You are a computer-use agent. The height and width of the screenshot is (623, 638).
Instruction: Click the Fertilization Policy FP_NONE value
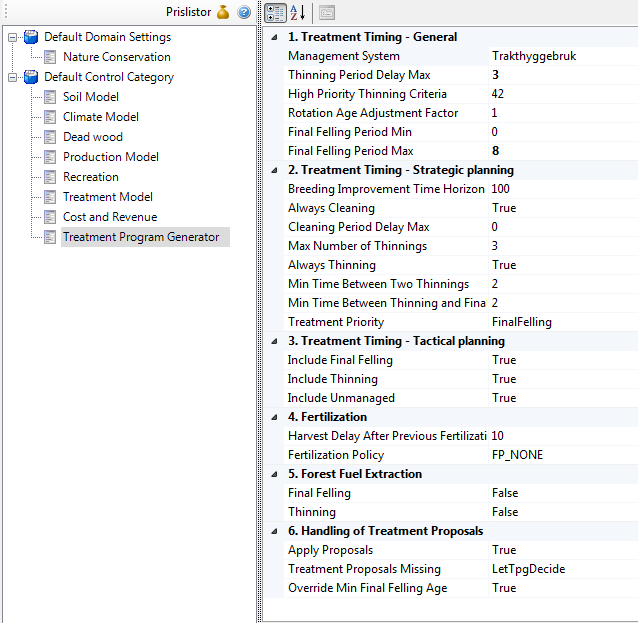tap(517, 455)
